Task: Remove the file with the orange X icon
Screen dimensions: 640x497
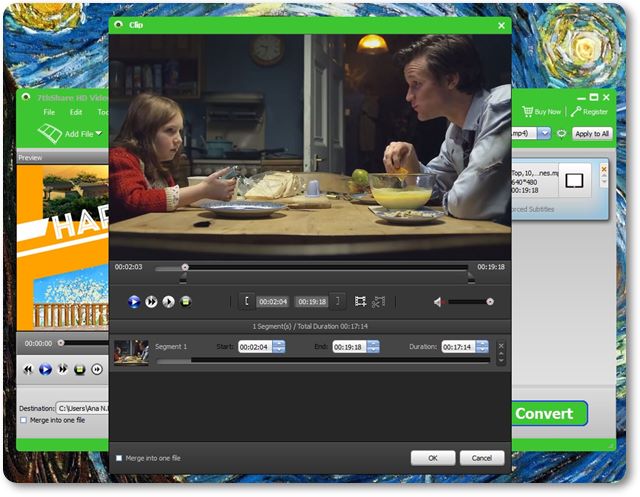Action: 604,169
